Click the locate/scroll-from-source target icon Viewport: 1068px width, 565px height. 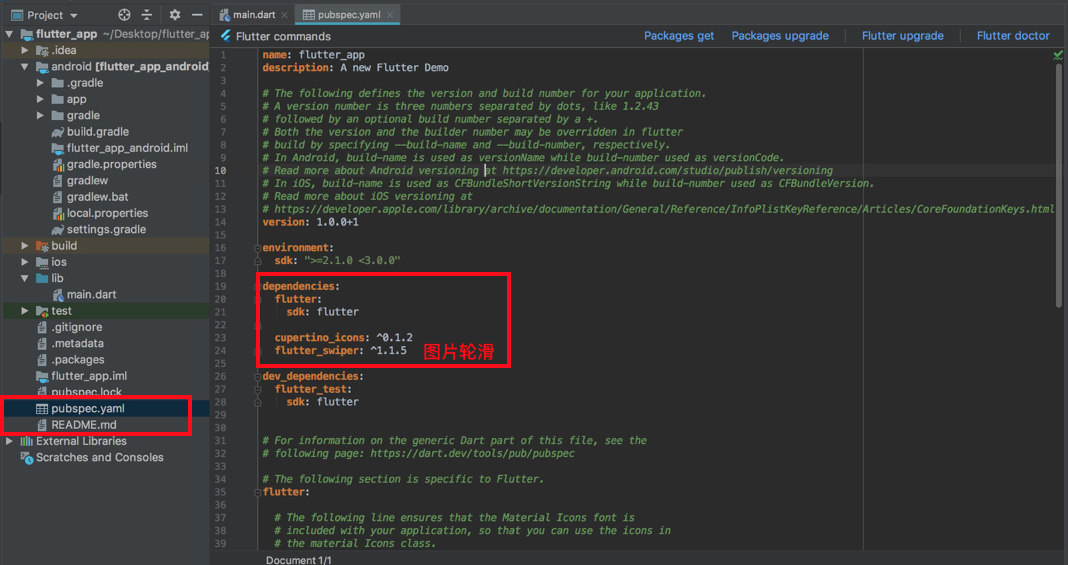click(124, 15)
